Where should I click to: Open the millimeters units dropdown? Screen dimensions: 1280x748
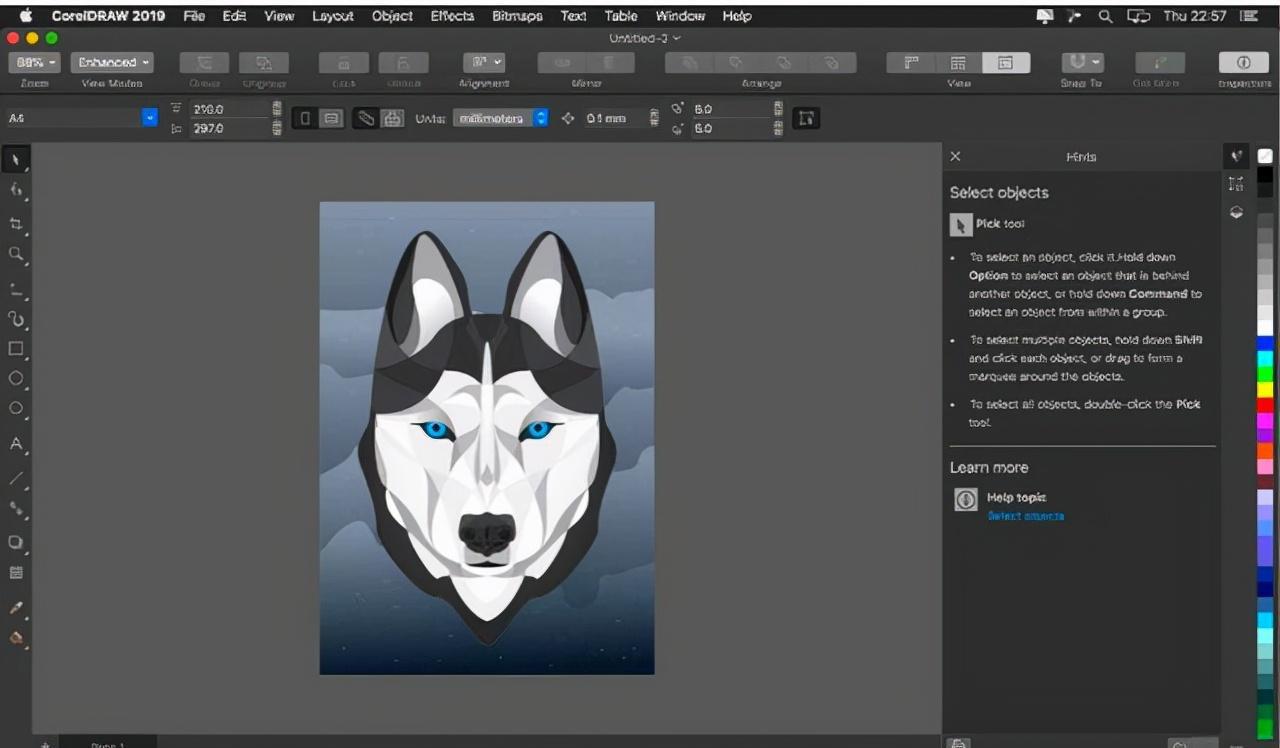tap(500, 118)
